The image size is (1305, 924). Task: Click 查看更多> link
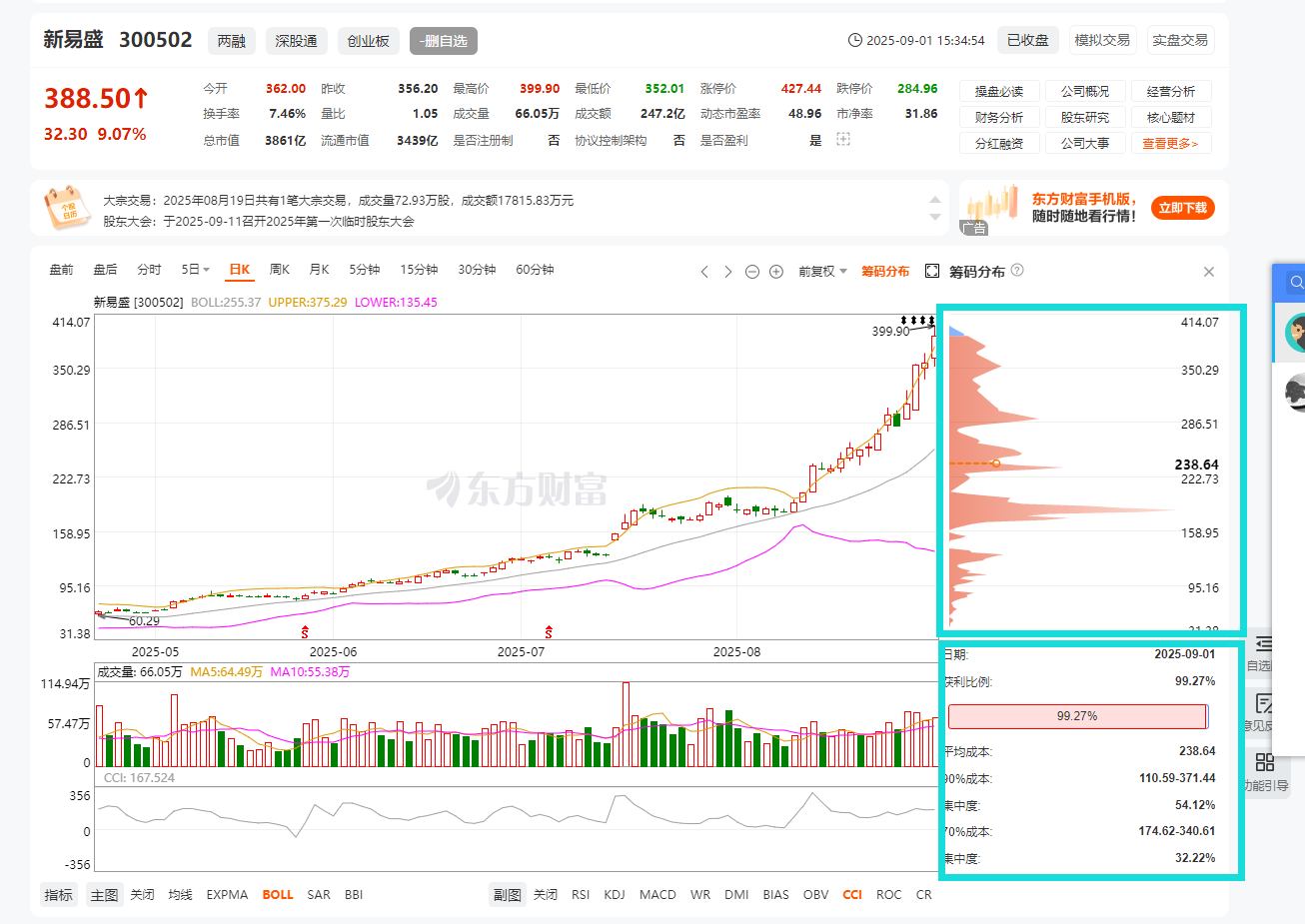[1171, 143]
